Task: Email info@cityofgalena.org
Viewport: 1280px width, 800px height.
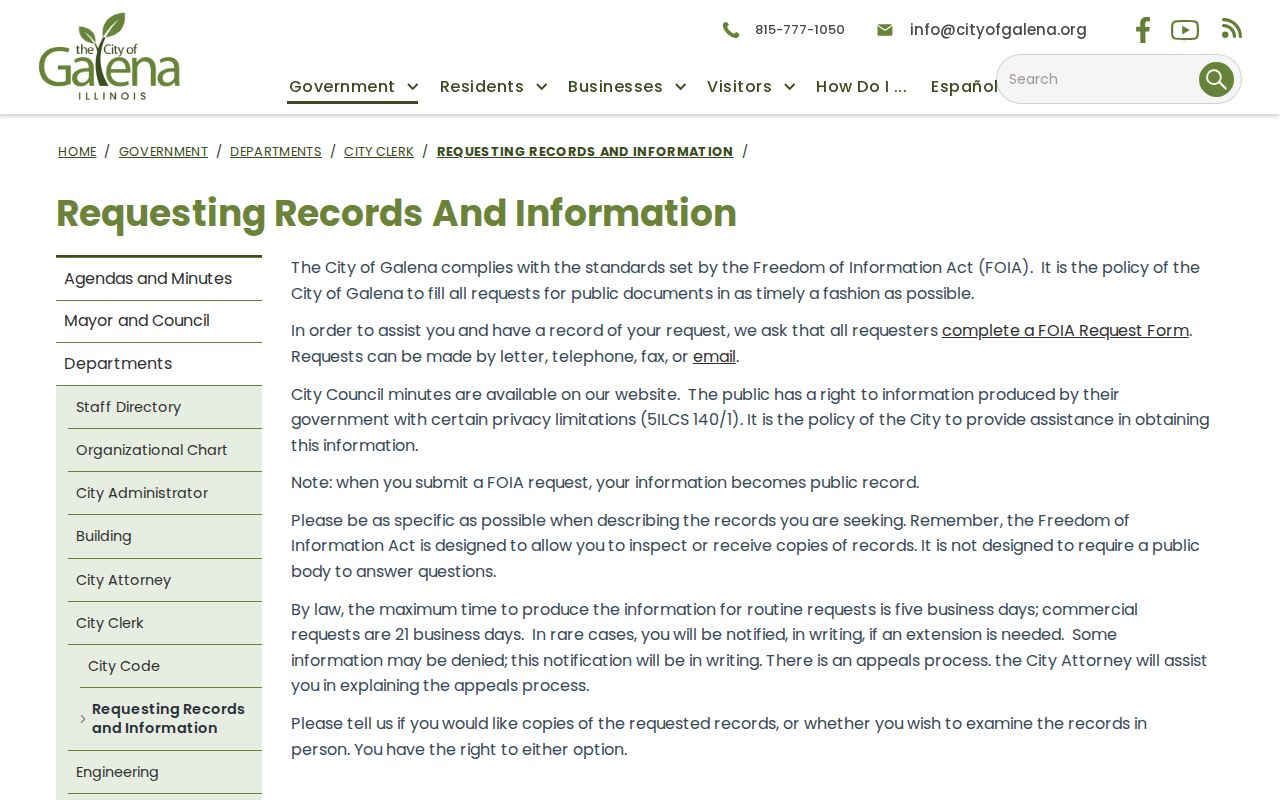Action: pos(998,30)
